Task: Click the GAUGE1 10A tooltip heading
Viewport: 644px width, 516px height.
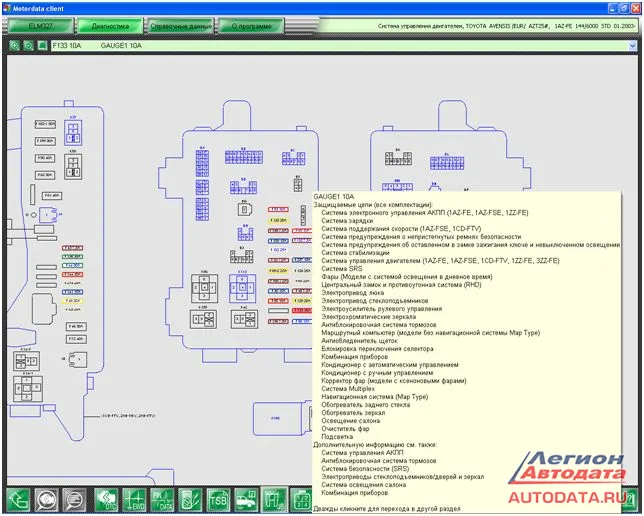Action: pos(334,197)
